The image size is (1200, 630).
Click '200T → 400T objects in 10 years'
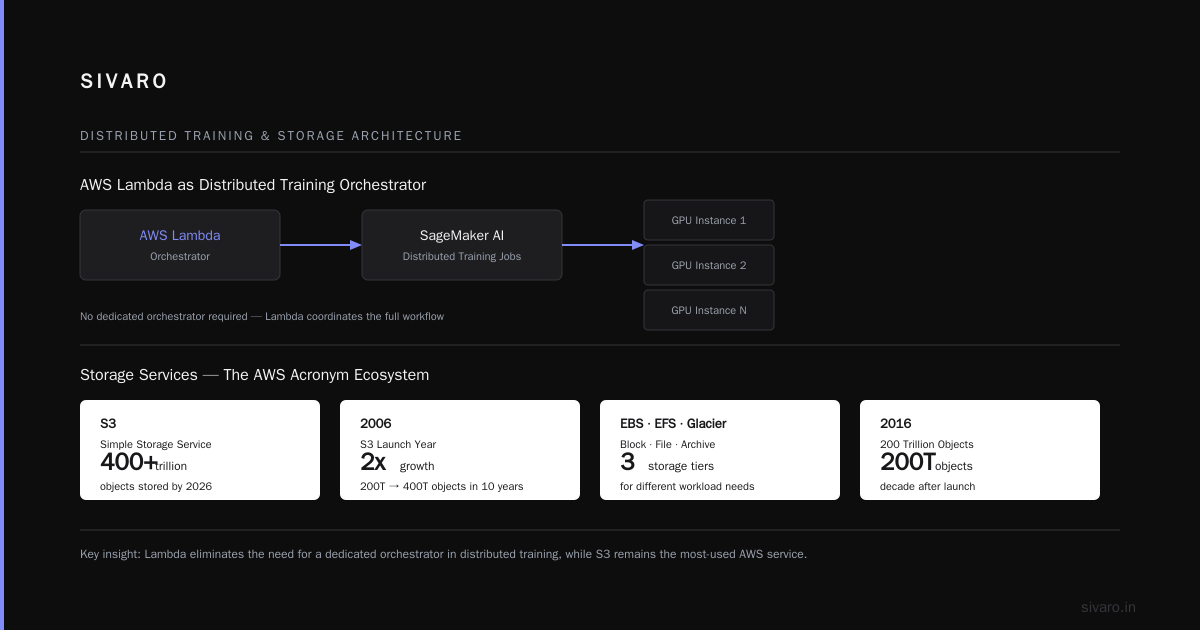tap(442, 486)
